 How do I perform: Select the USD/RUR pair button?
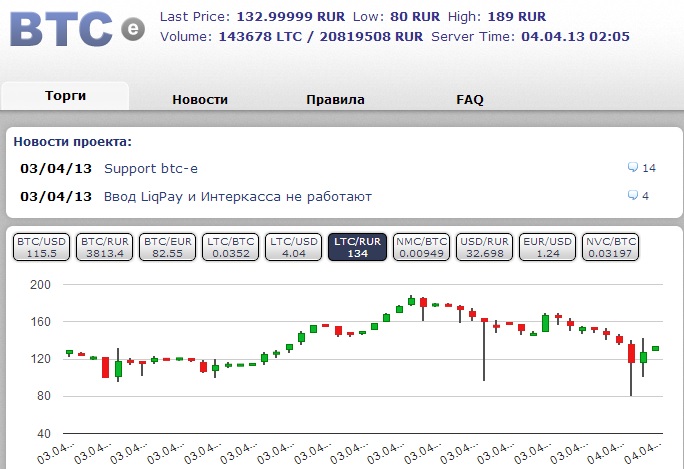click(x=485, y=247)
